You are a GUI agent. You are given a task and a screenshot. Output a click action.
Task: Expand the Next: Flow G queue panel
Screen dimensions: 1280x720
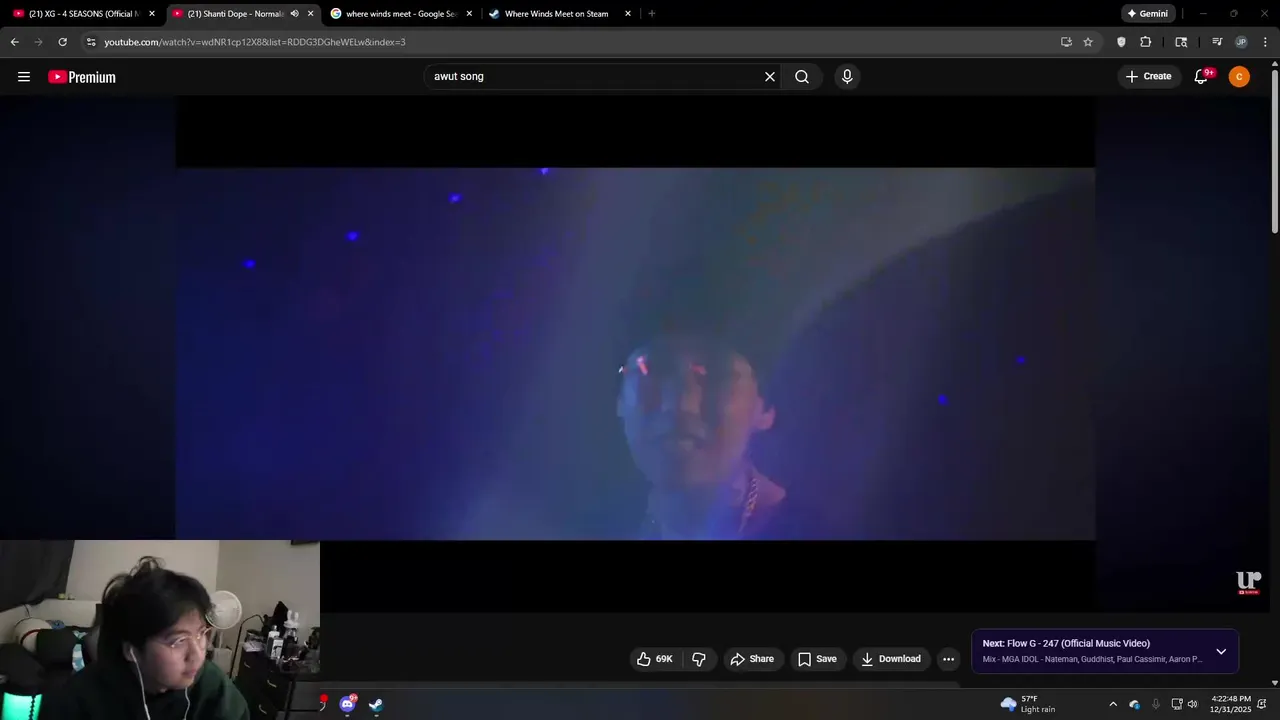point(1221,651)
